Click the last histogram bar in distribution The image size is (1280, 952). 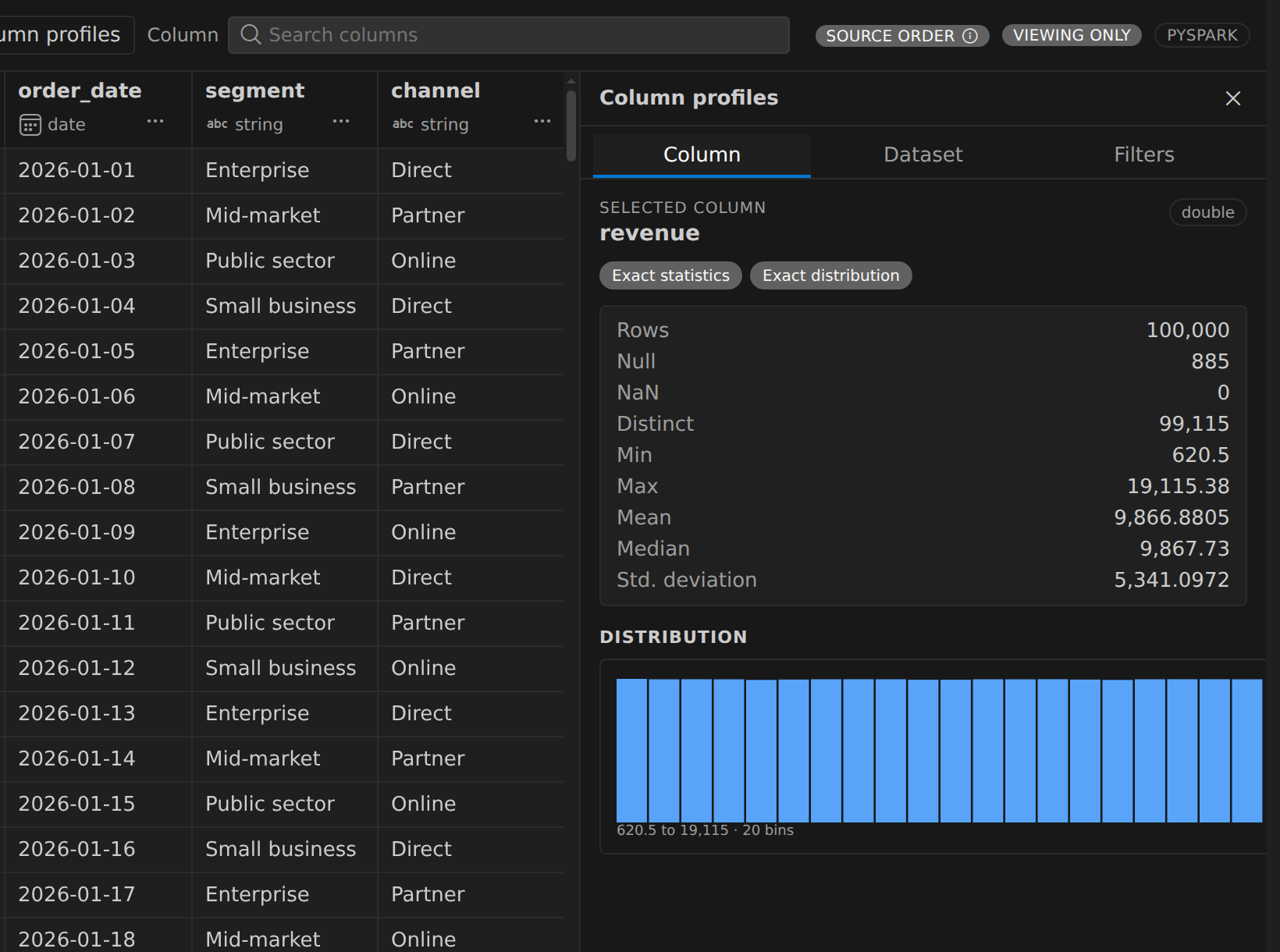(x=1246, y=750)
